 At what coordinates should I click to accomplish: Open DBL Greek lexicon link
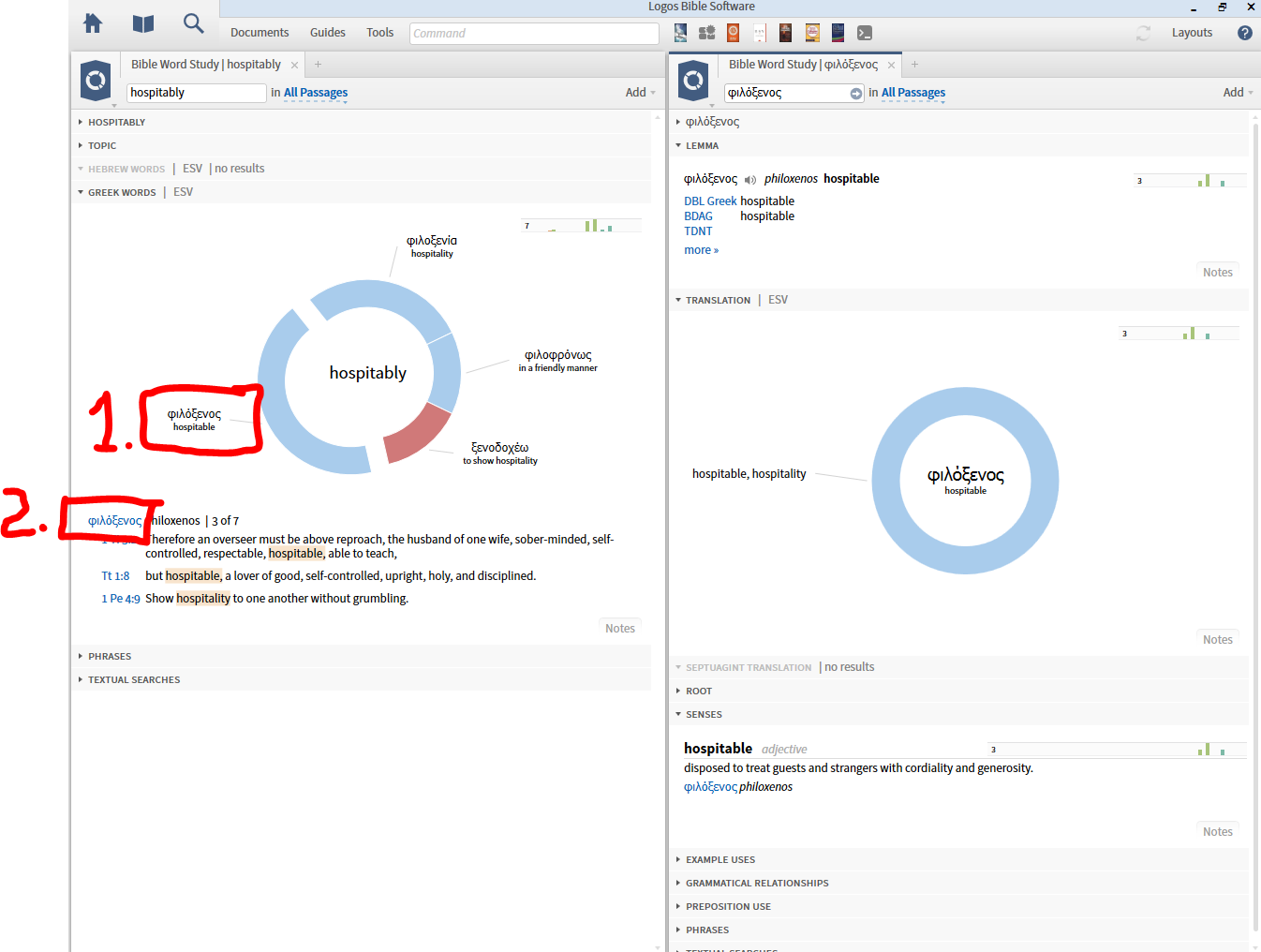(710, 201)
